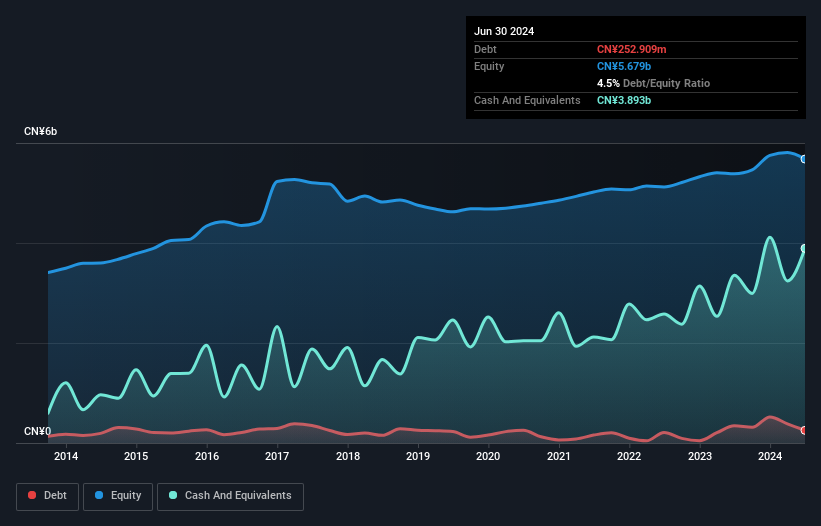
Task: Click the 2014 x-axis label
Action: click(66, 456)
